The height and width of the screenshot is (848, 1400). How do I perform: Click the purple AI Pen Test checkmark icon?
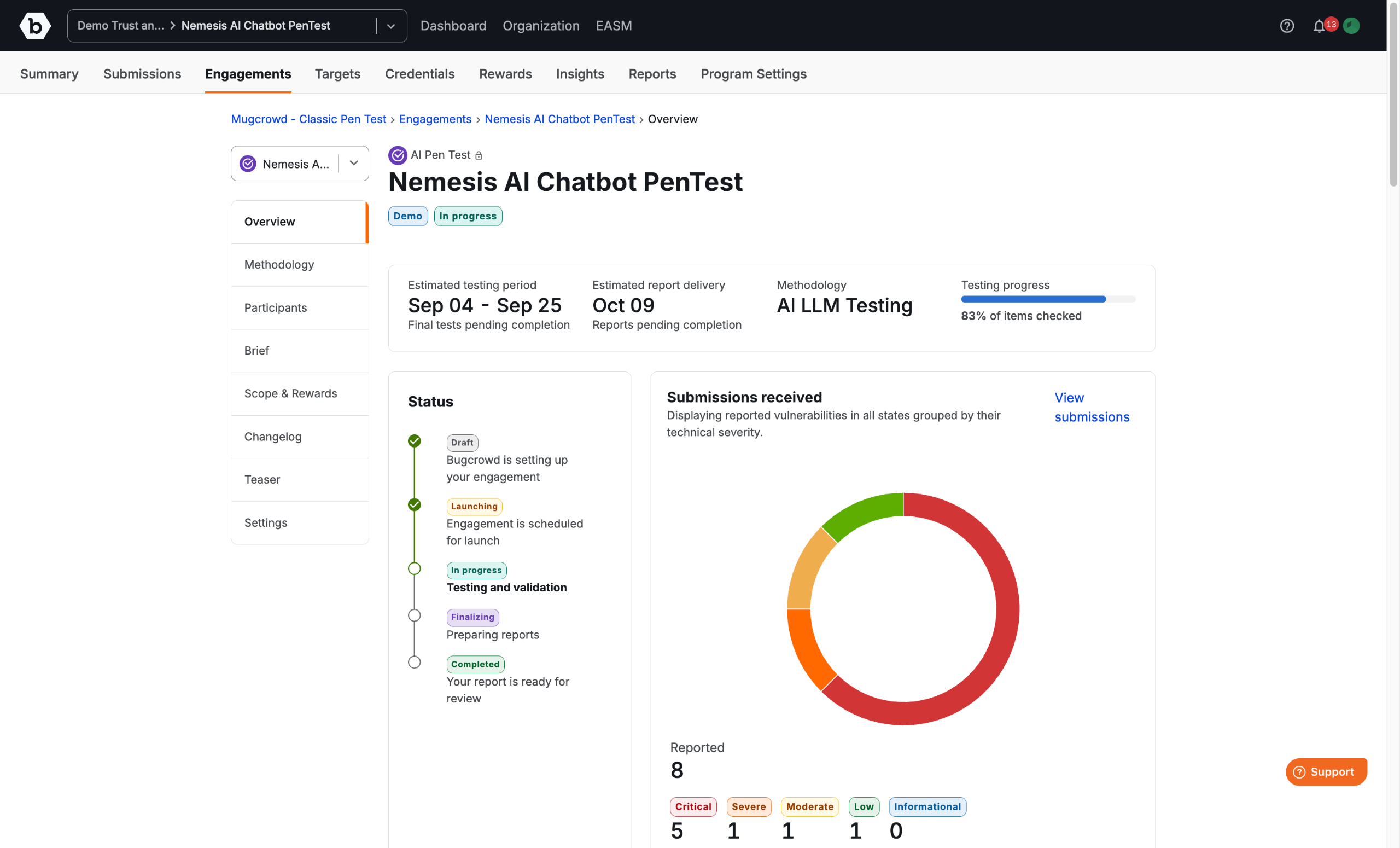tap(397, 155)
